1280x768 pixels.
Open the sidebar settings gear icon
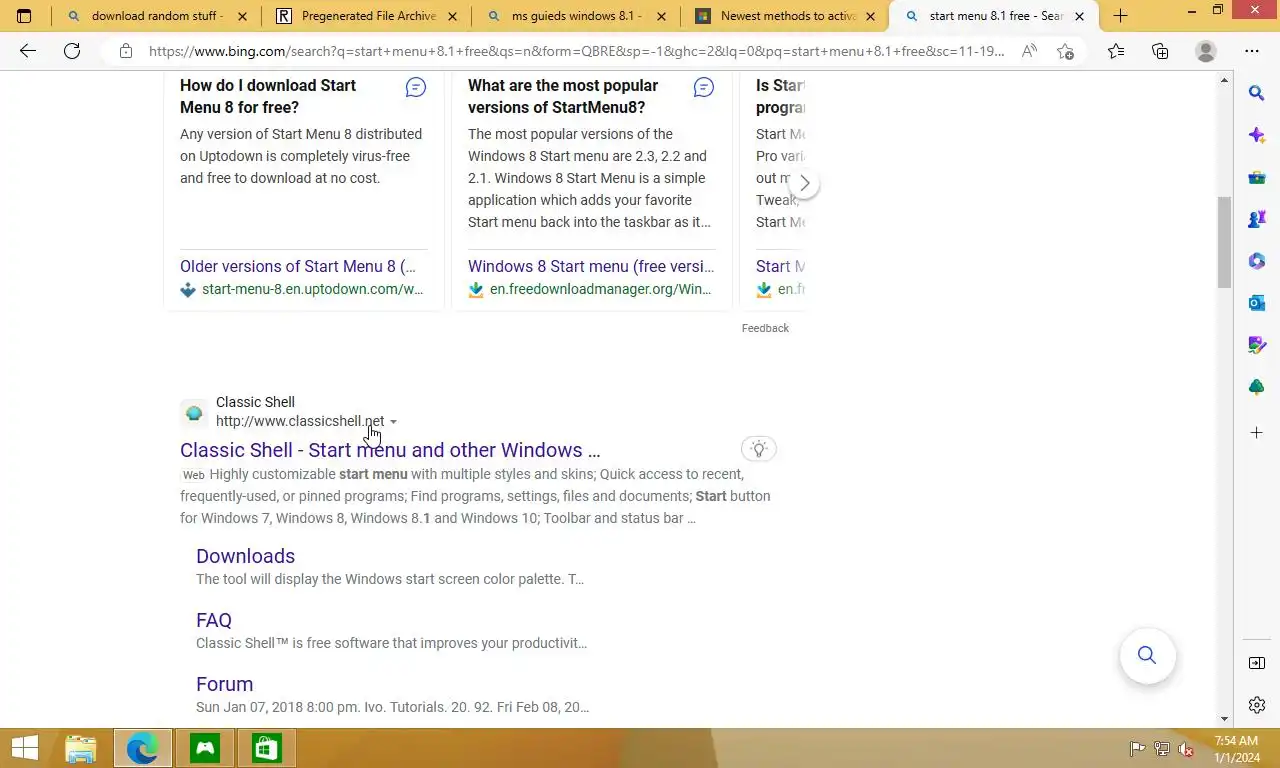pyautogui.click(x=1257, y=705)
